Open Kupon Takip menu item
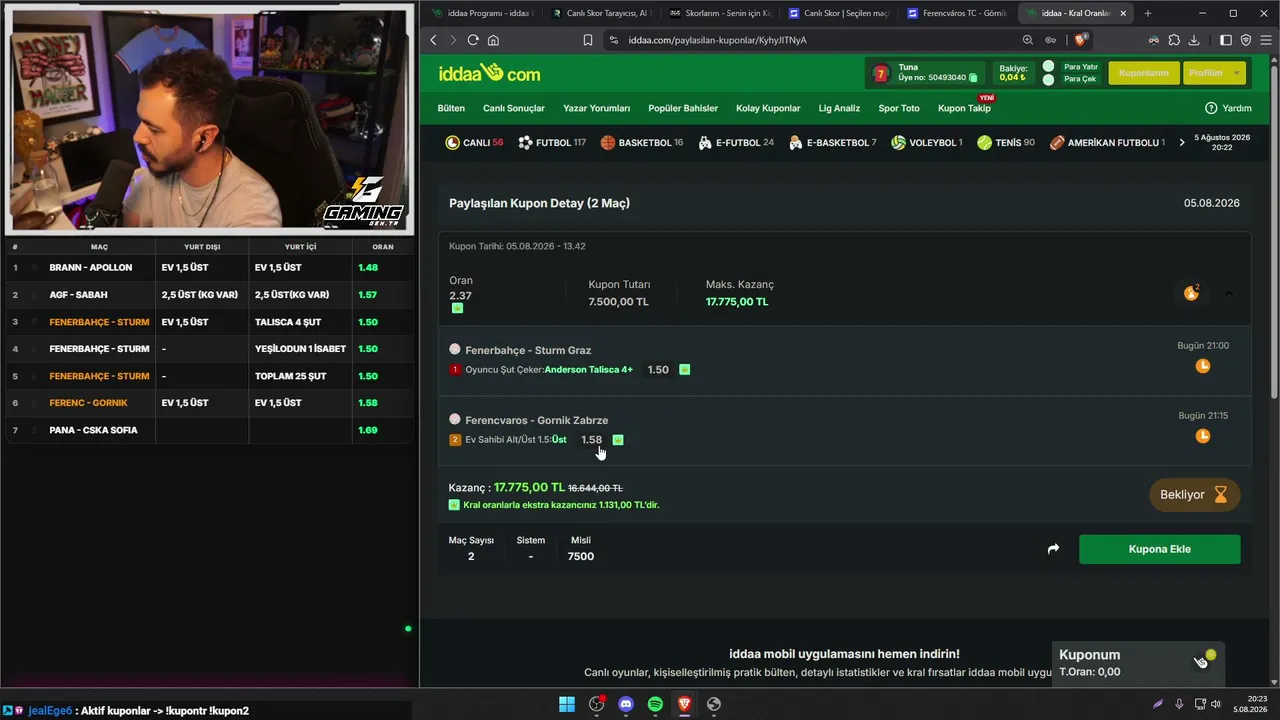 coord(964,108)
